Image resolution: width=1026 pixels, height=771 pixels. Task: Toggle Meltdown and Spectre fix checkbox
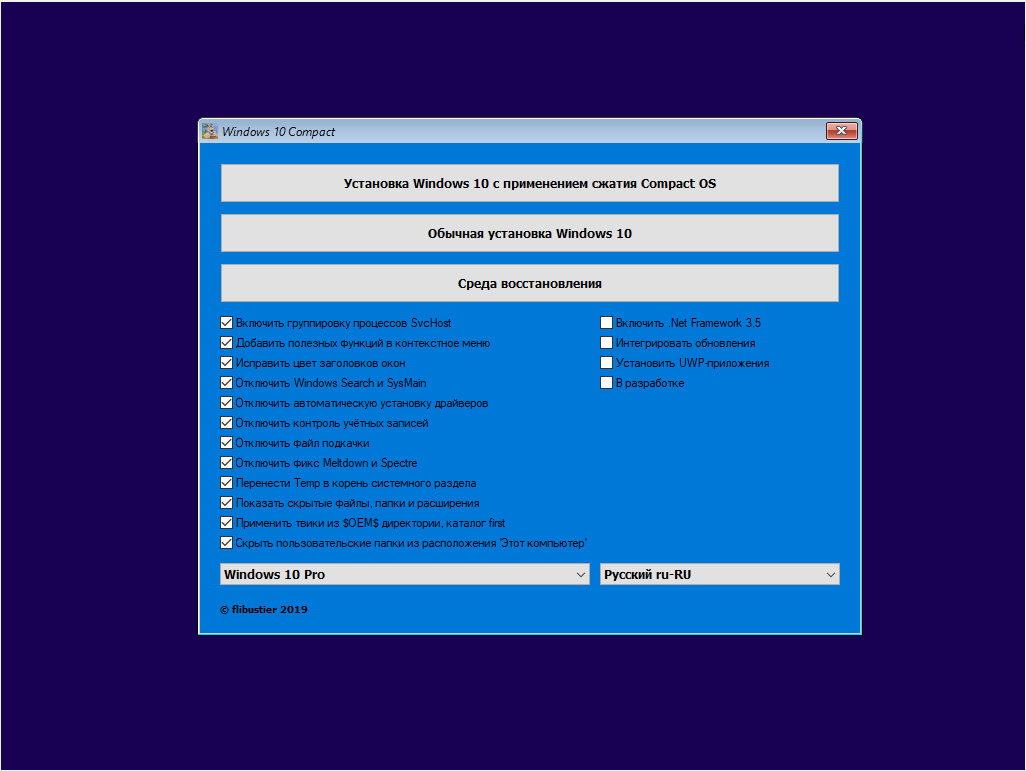[x=226, y=463]
